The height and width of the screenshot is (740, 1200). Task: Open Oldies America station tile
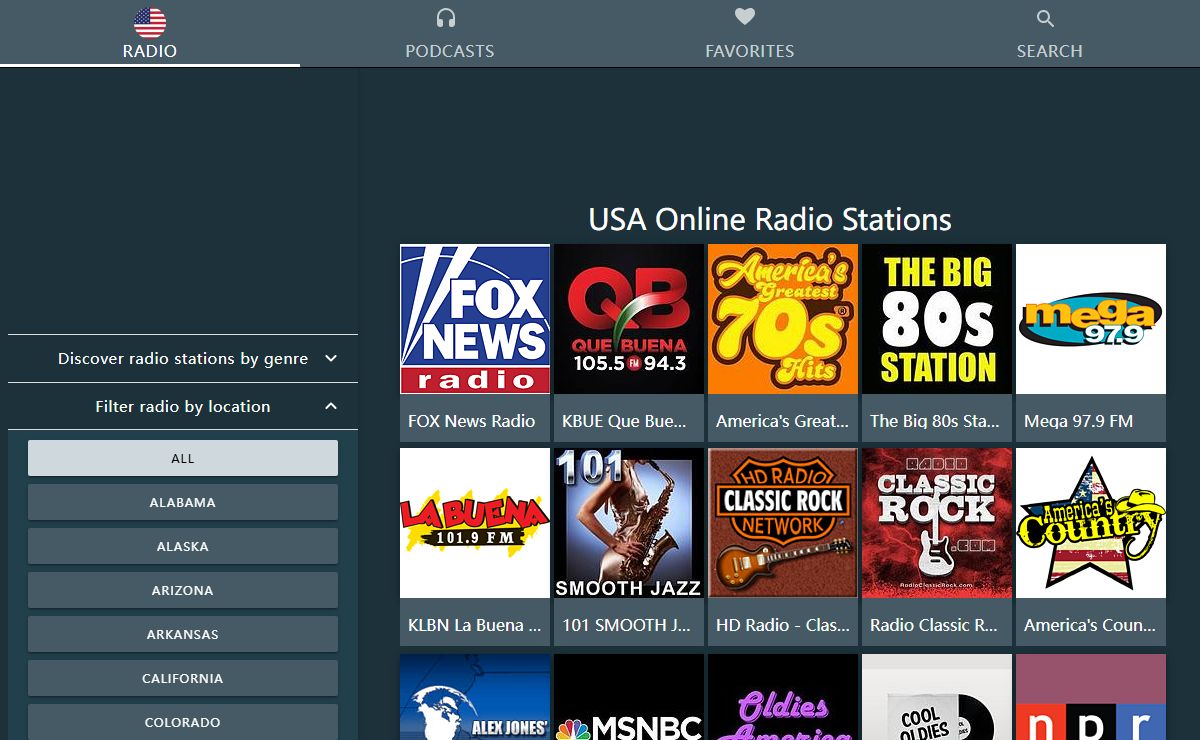click(x=783, y=697)
